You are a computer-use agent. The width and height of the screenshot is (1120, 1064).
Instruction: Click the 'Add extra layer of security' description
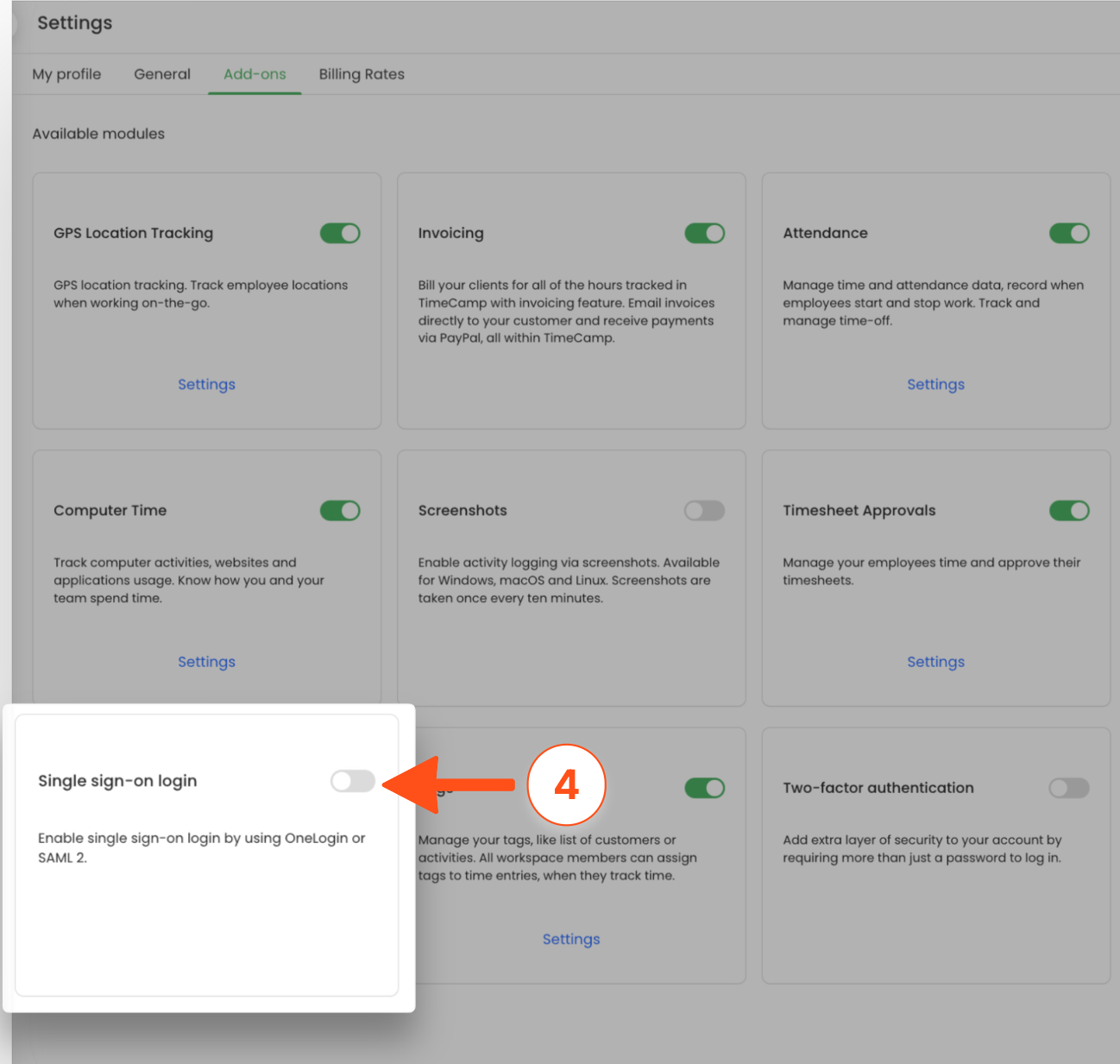click(x=922, y=849)
